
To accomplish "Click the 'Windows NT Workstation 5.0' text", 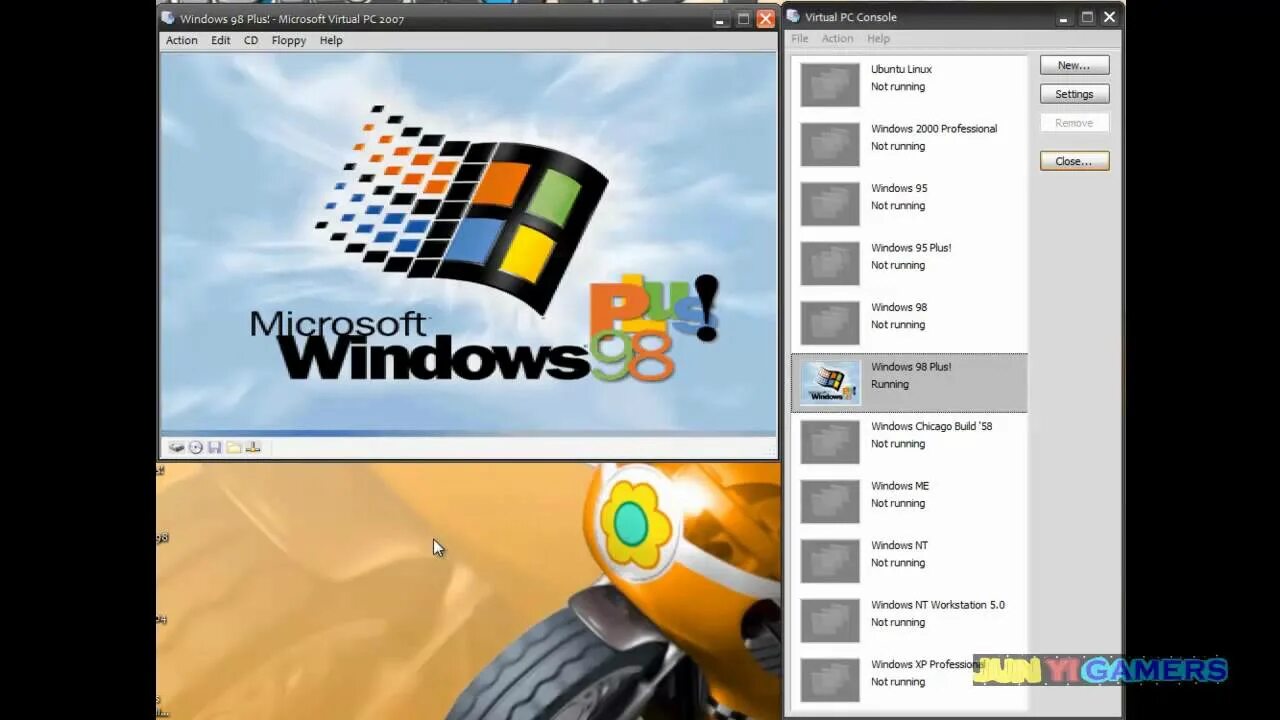I will pyautogui.click(x=938, y=604).
